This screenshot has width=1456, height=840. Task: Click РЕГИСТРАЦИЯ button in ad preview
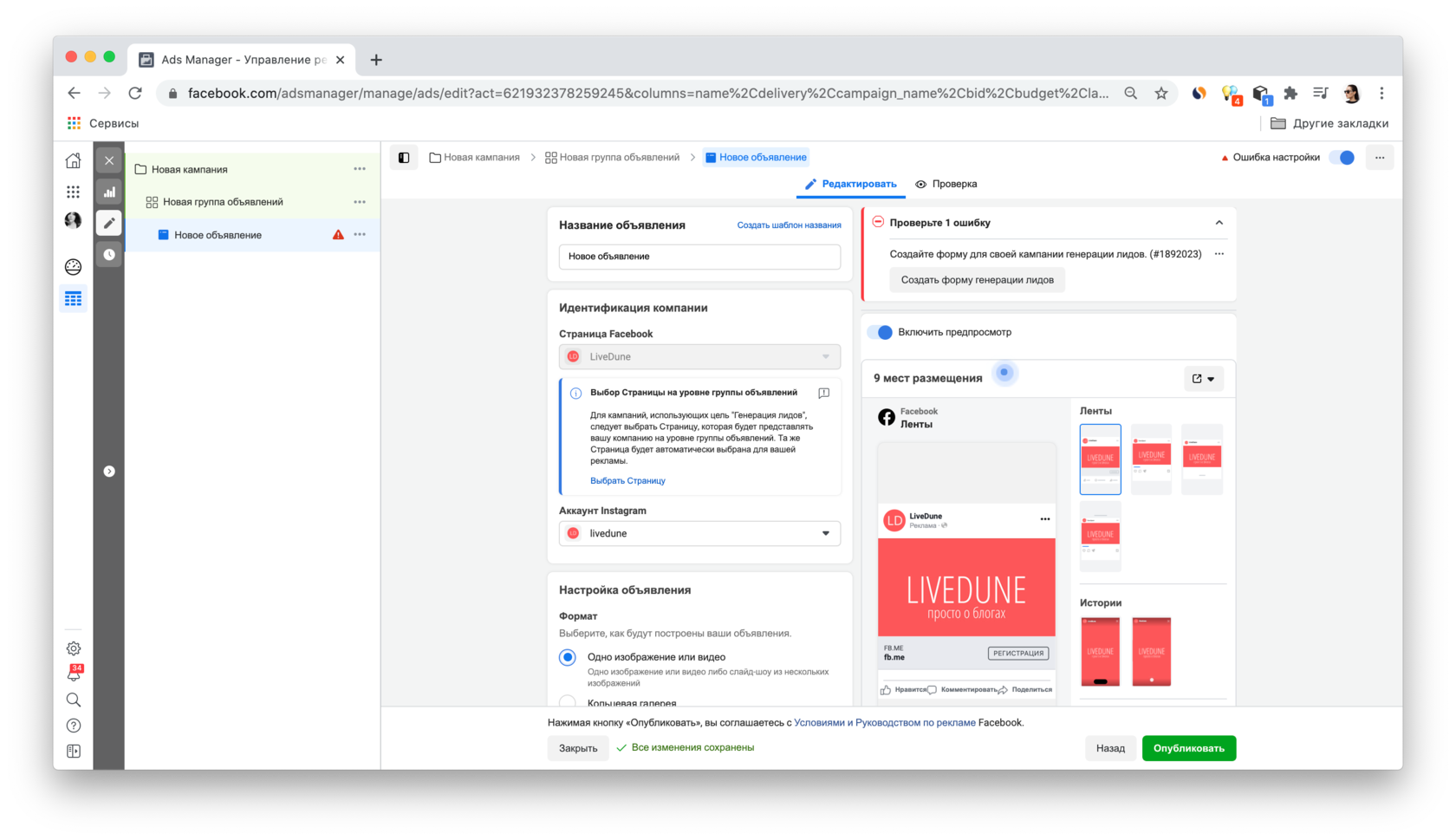1018,654
